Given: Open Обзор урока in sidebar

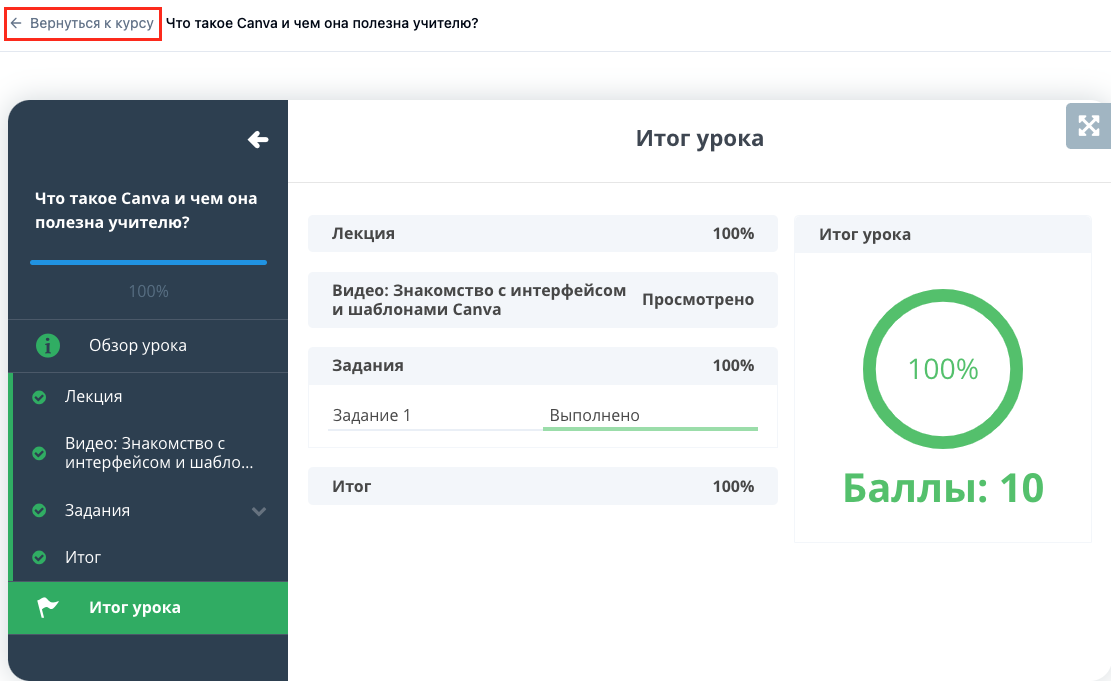Looking at the screenshot, I should coord(148,346).
